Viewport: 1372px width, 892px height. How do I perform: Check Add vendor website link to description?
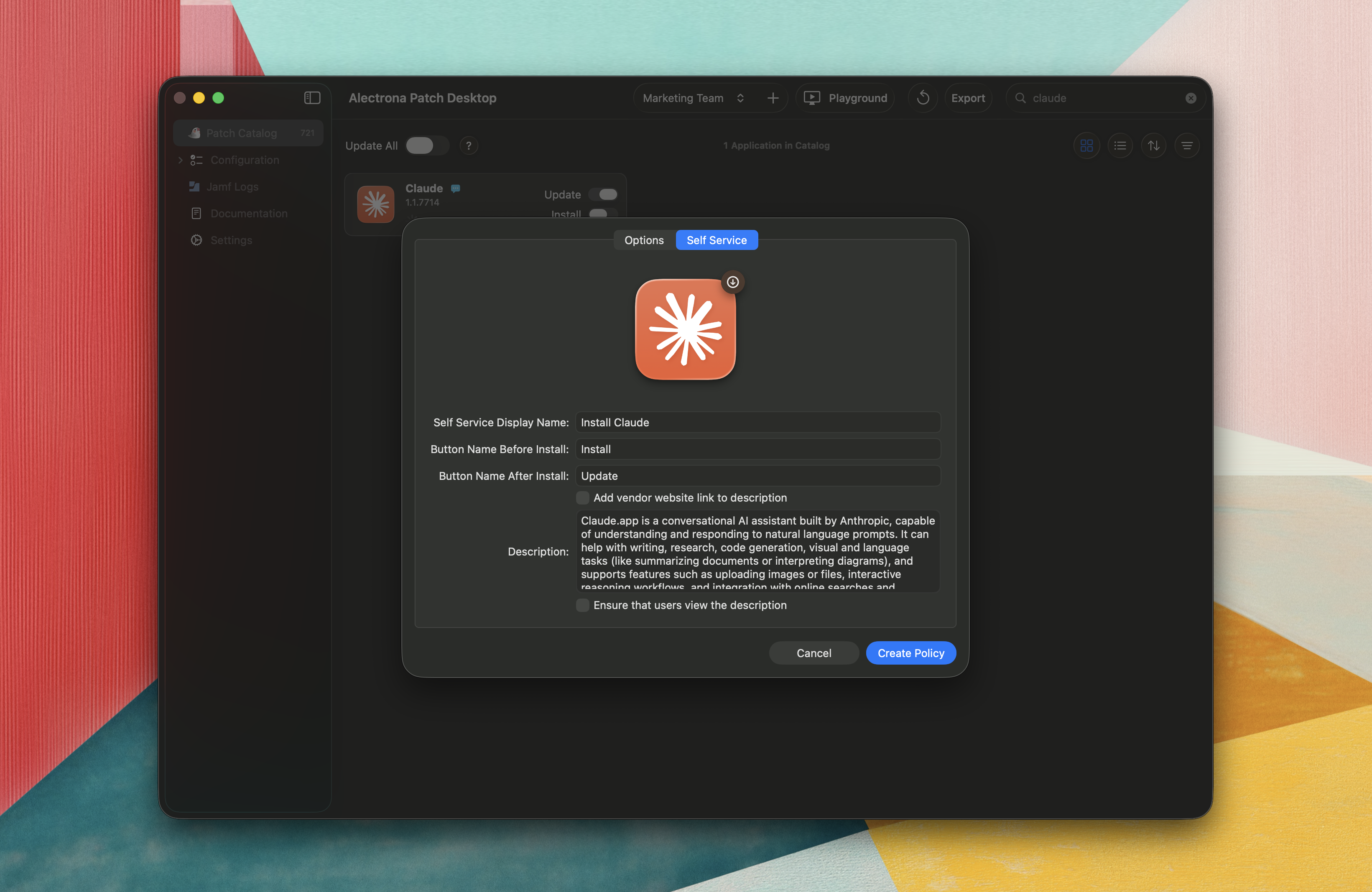point(582,497)
